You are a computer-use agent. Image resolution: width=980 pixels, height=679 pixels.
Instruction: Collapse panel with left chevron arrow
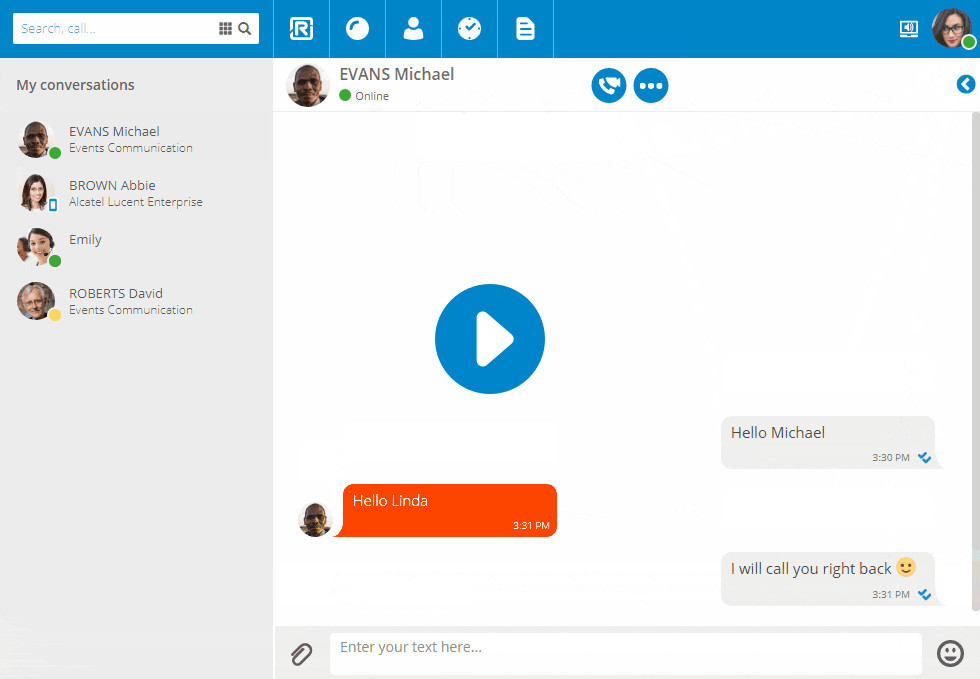966,84
